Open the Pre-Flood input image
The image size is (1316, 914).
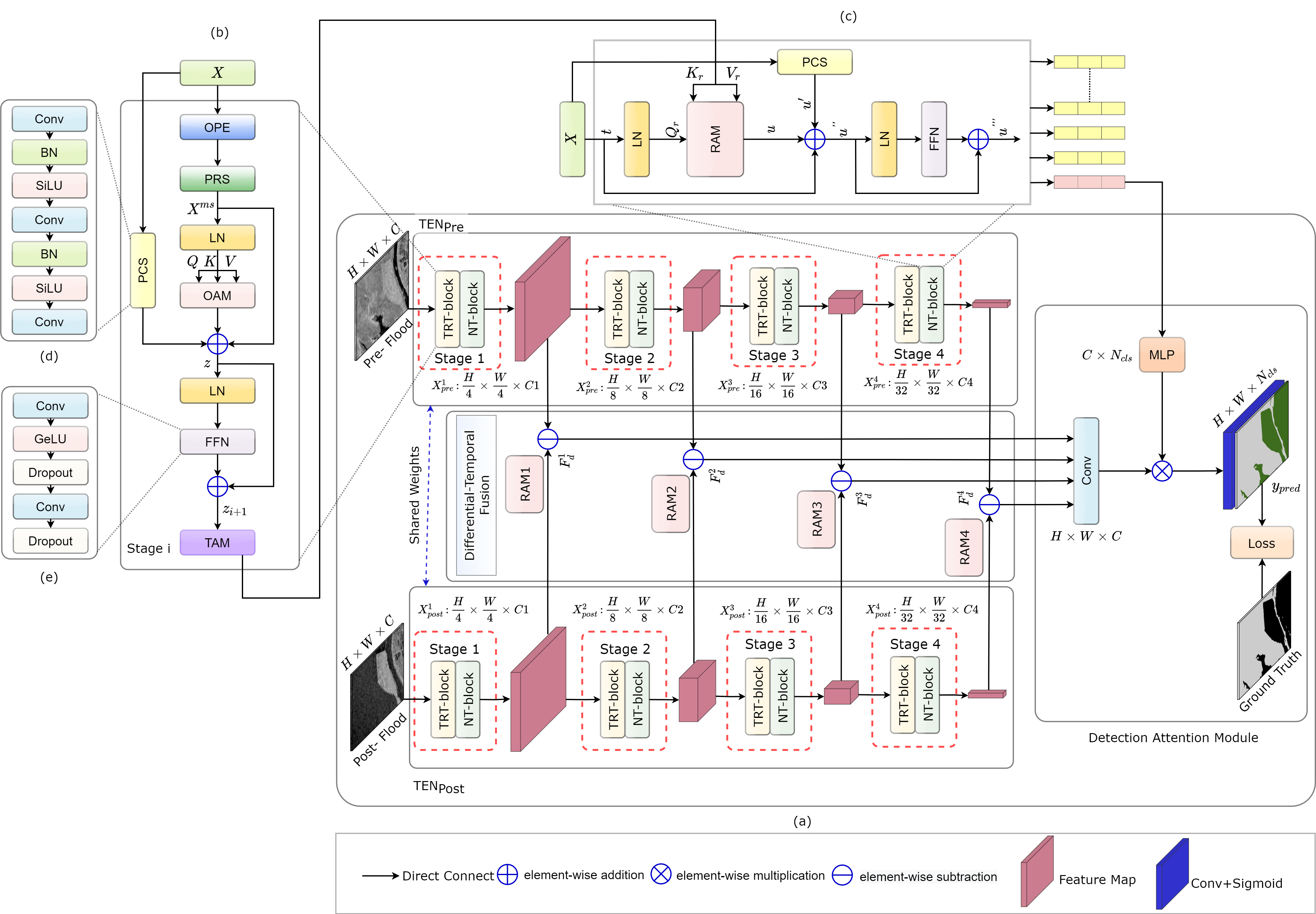[382, 295]
